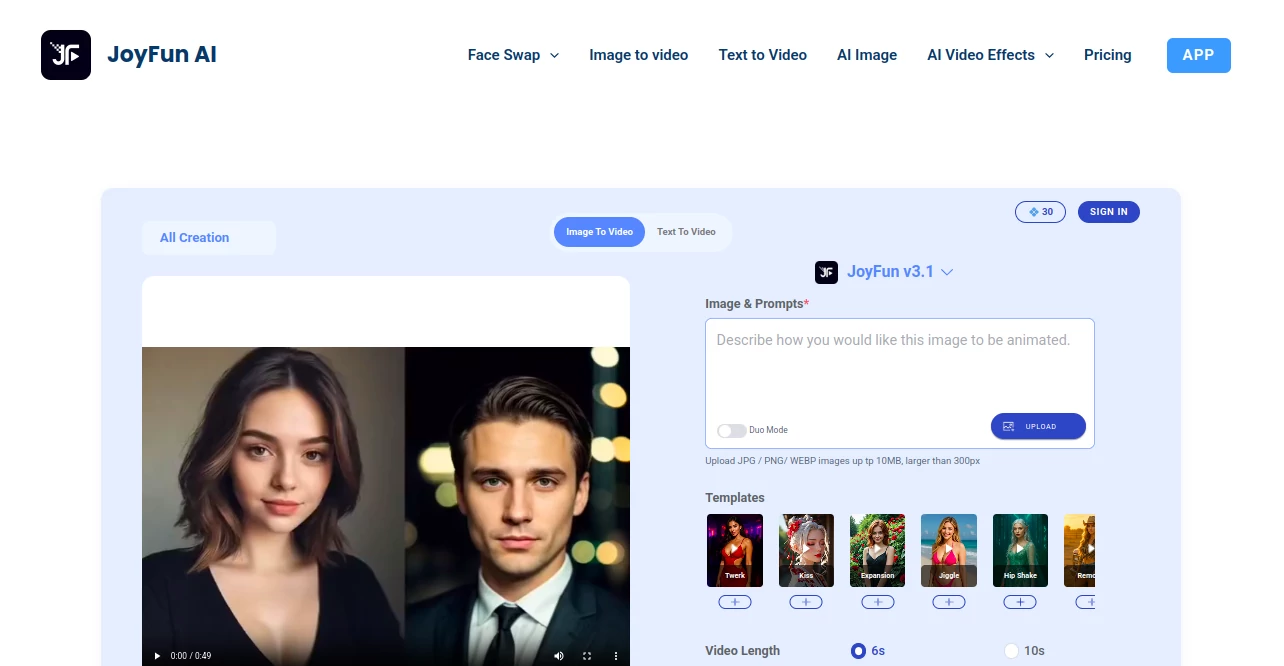Click the upload image icon in Upload button

click(x=1009, y=426)
